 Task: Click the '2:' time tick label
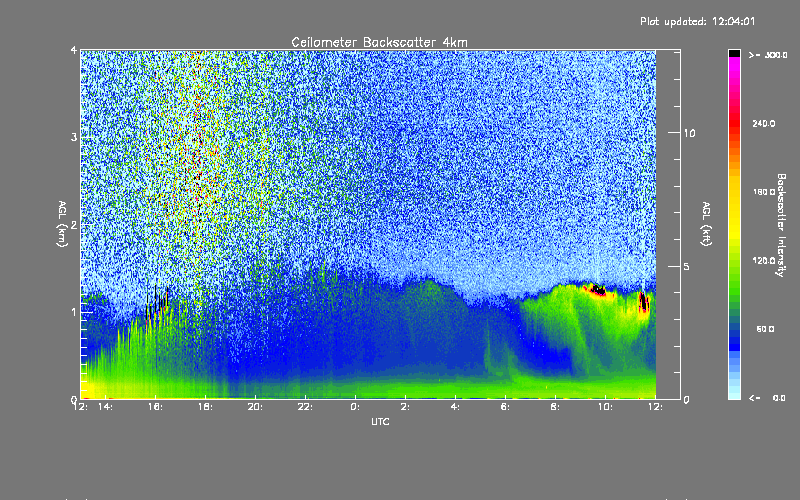pos(405,407)
